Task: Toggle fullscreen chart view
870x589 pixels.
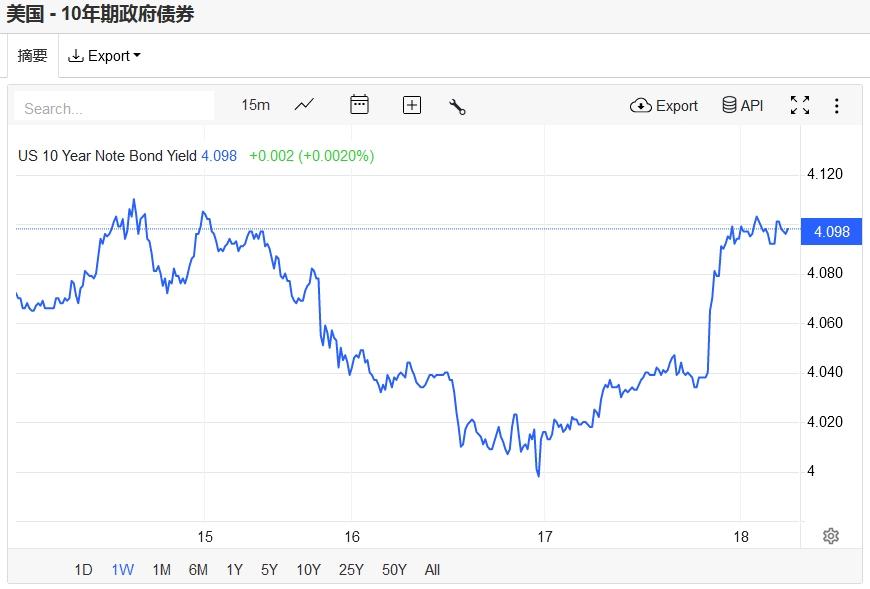Action: 800,105
